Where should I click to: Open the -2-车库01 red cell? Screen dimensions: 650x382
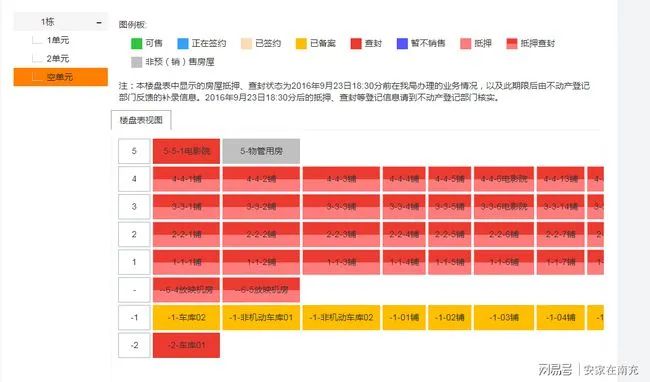pos(186,345)
